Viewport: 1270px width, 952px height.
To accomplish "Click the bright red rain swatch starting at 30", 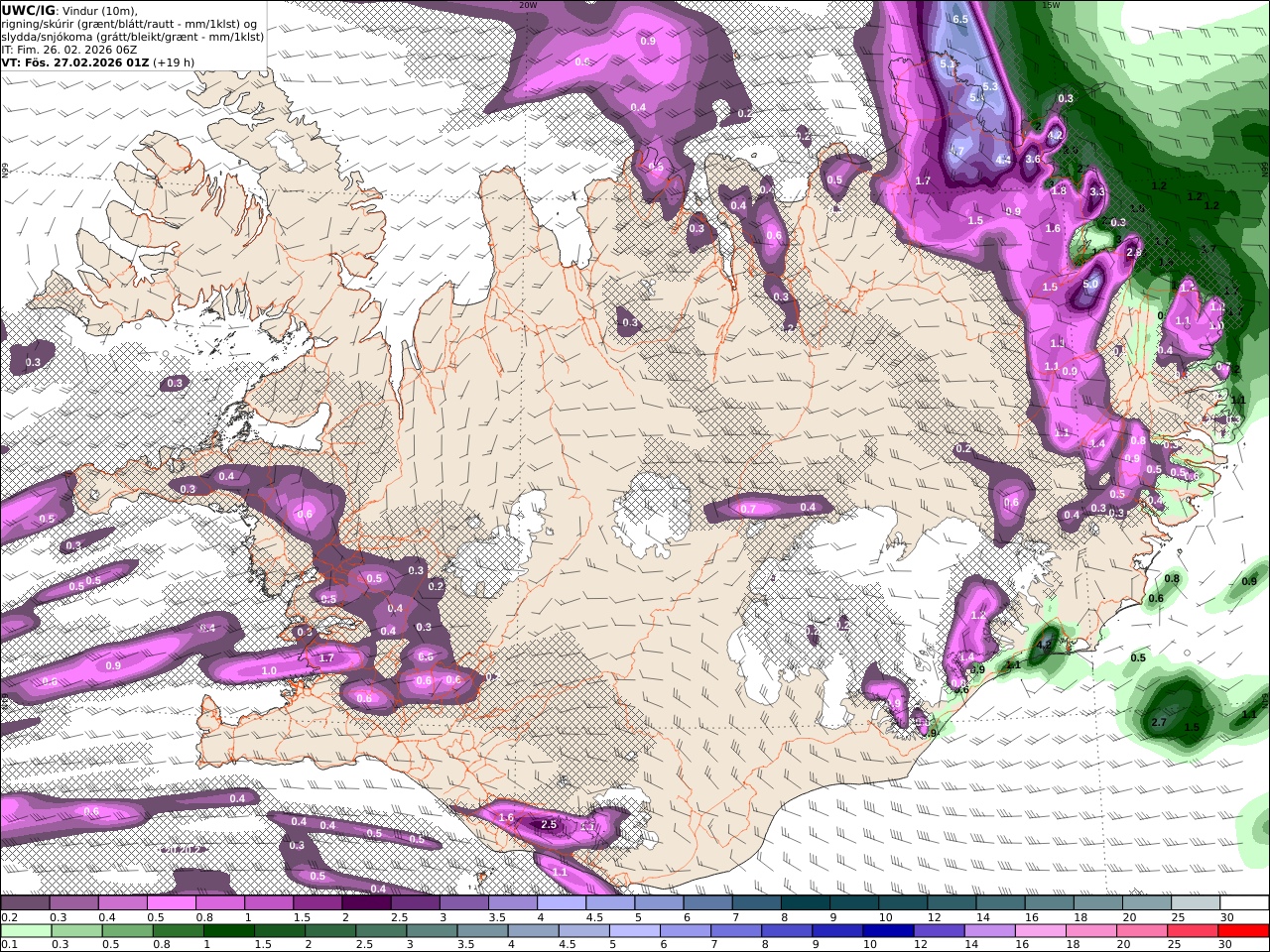I will click(1244, 931).
